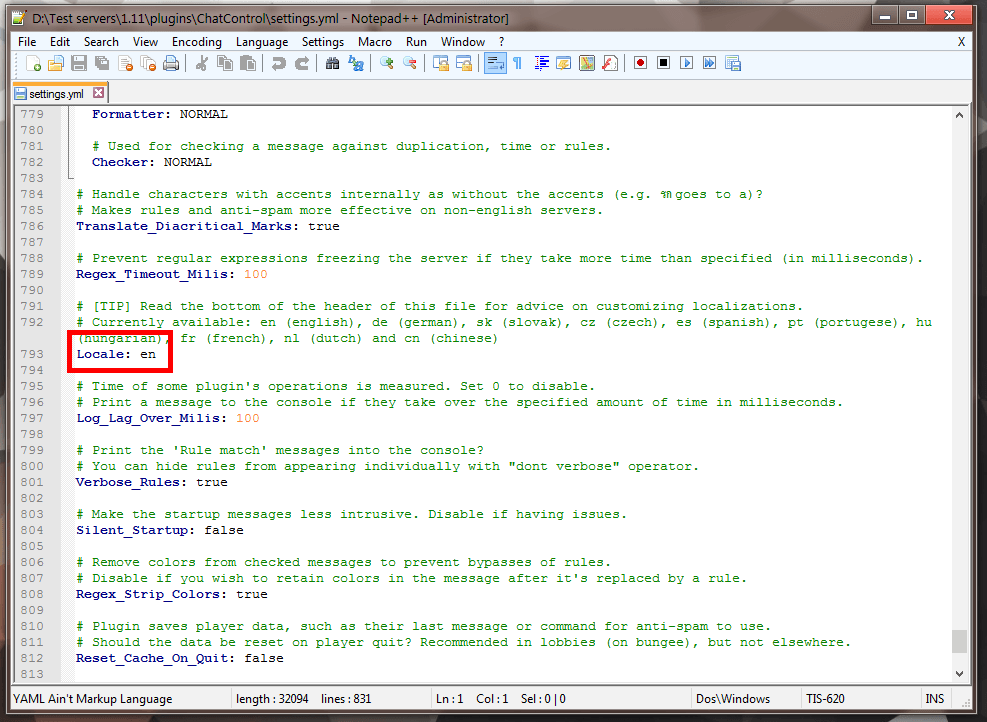Close the current document from toolbar

click(125, 64)
